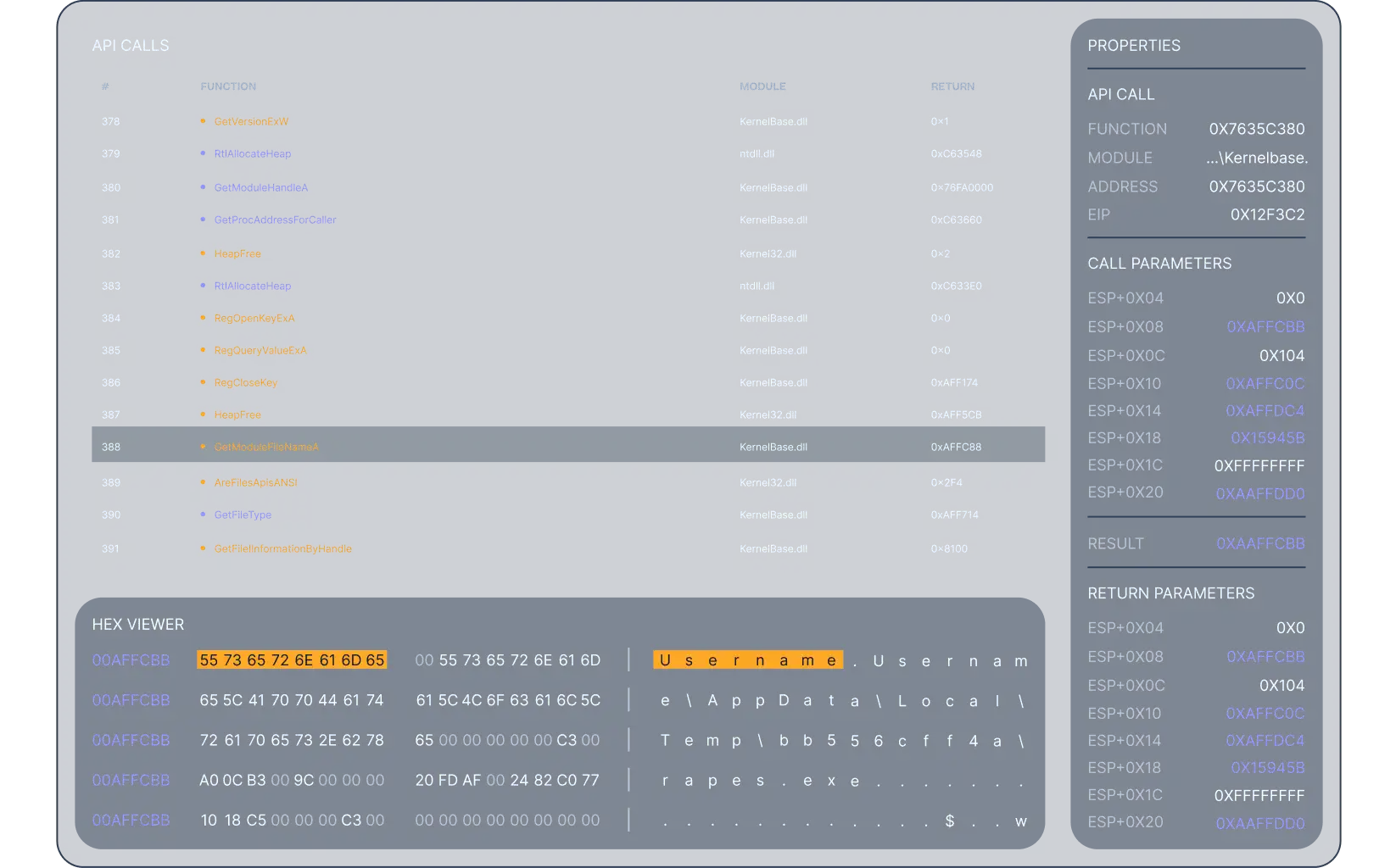The width and height of the screenshot is (1396, 868).
Task: Click the EIP value 0X12F3C2
Action: click(x=1268, y=214)
